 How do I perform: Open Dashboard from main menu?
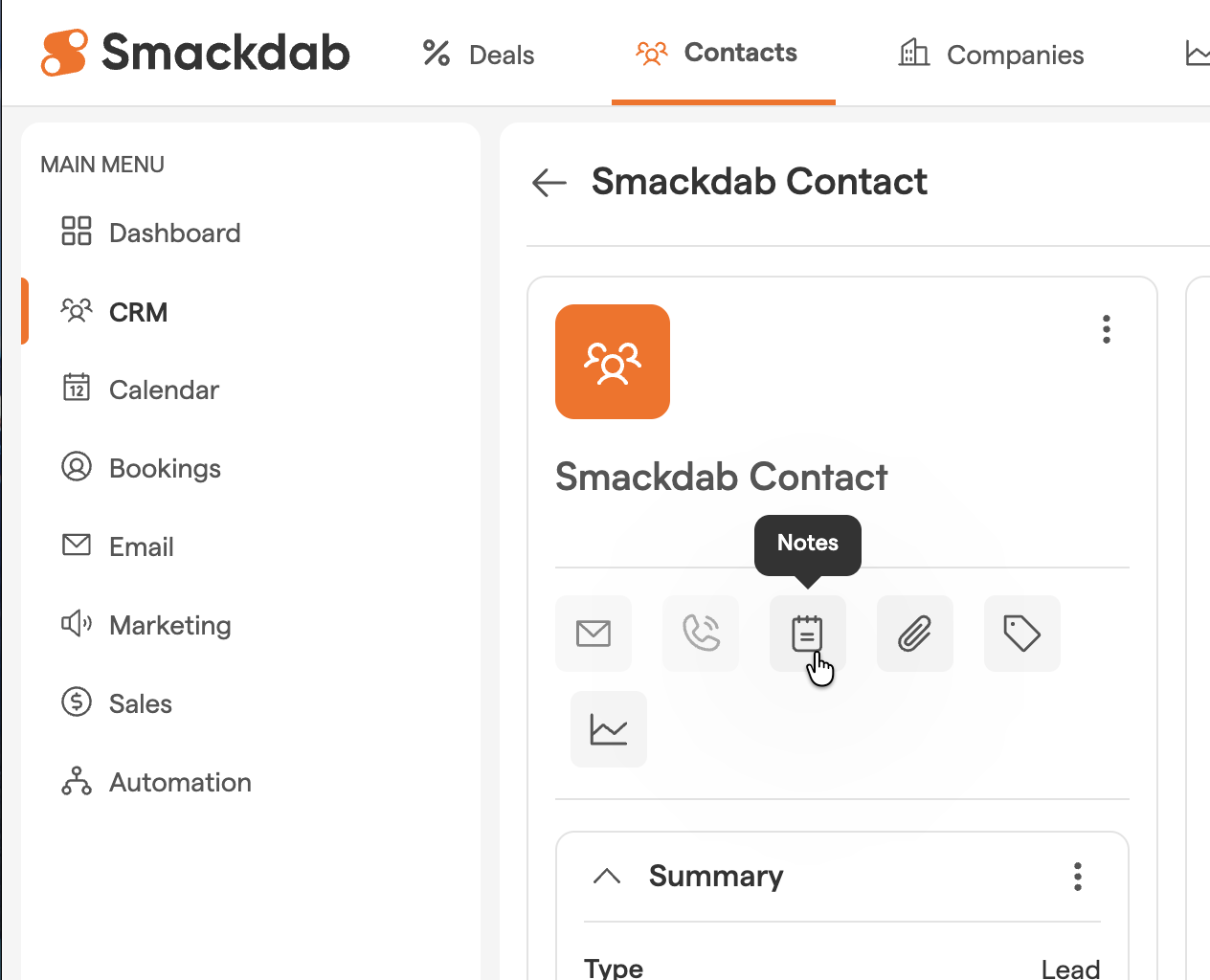151,233
